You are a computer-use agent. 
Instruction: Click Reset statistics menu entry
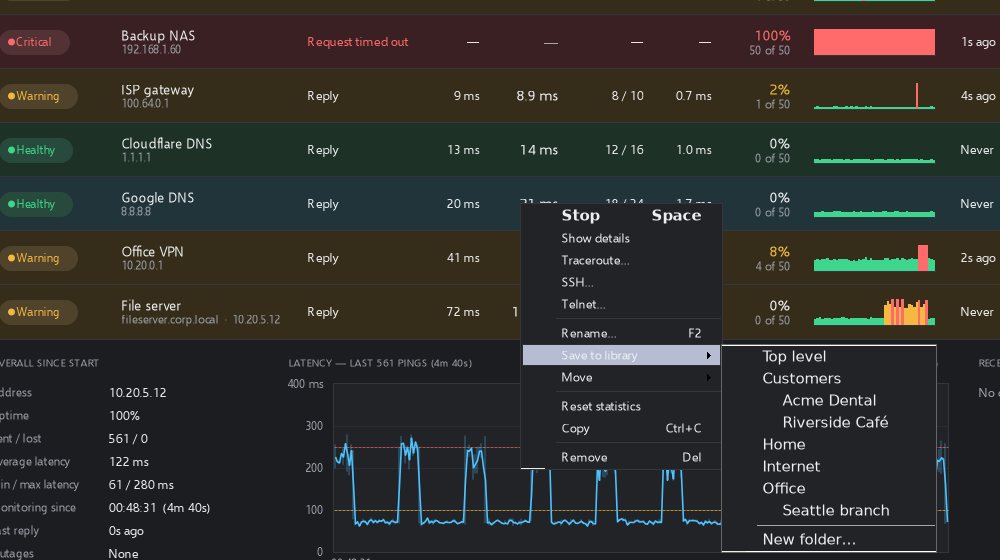(622, 406)
